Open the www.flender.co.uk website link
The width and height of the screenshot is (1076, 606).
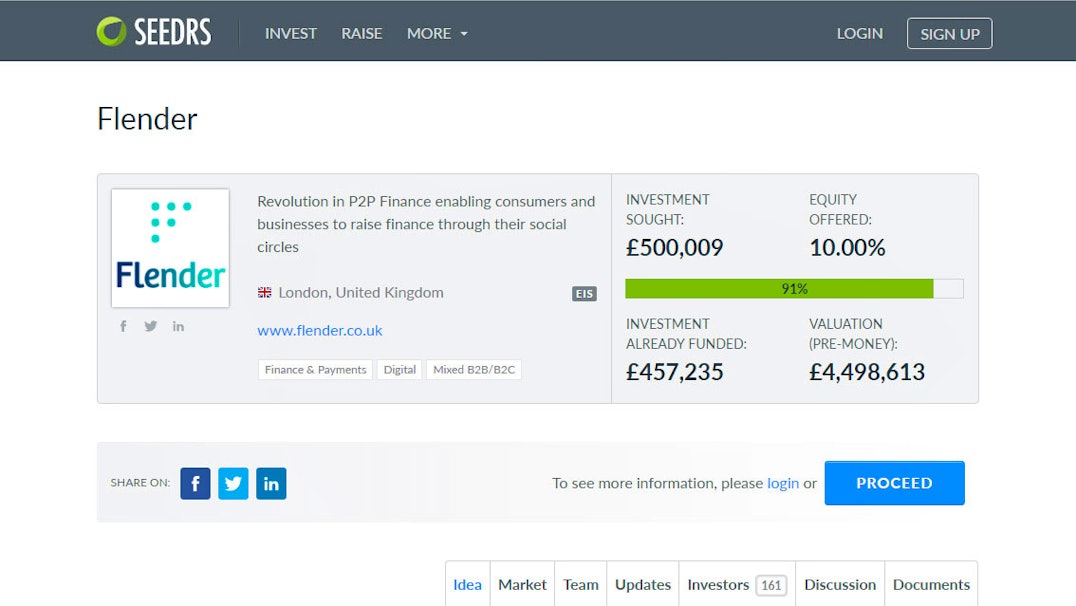coord(320,330)
